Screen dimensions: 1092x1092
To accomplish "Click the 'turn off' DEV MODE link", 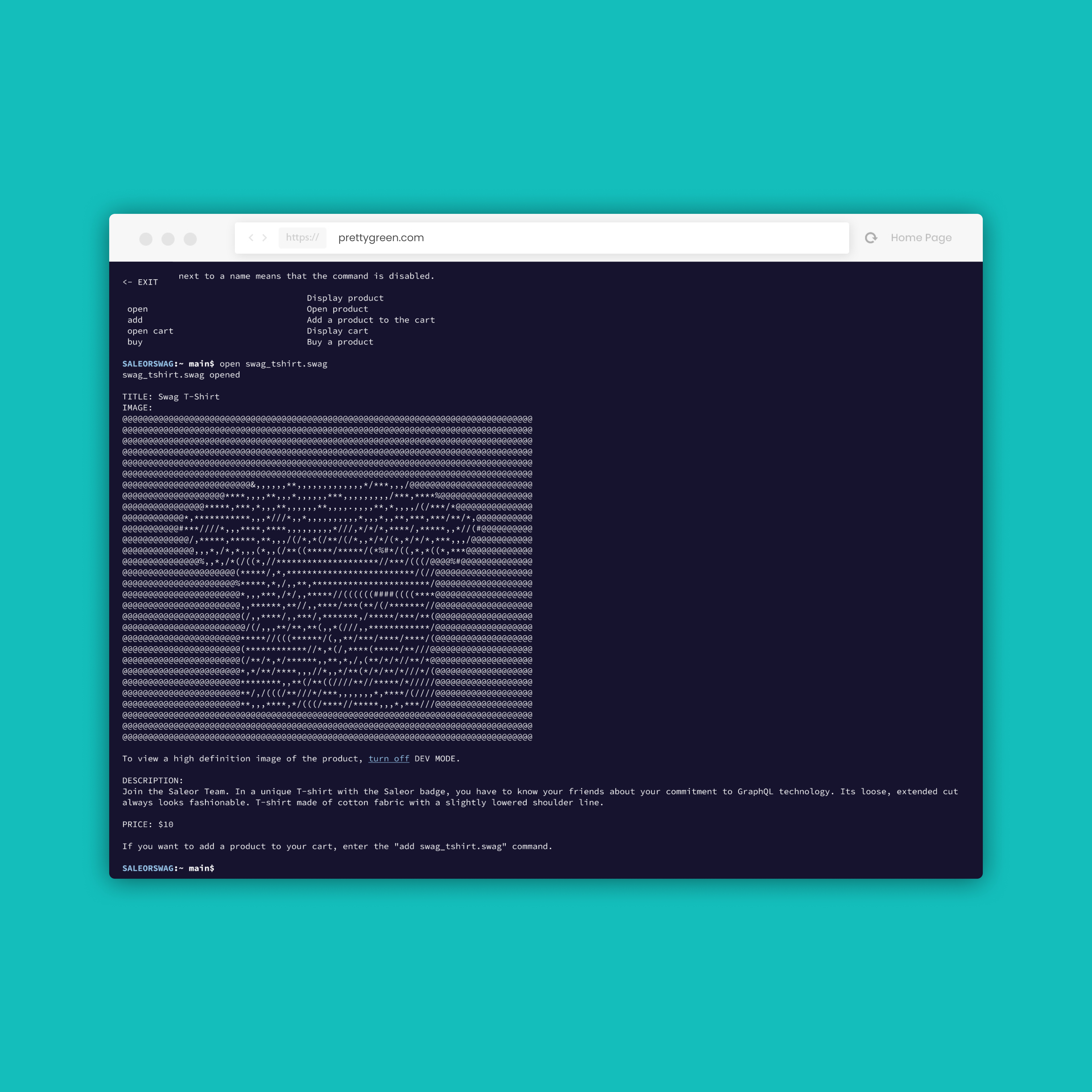I will pos(388,758).
